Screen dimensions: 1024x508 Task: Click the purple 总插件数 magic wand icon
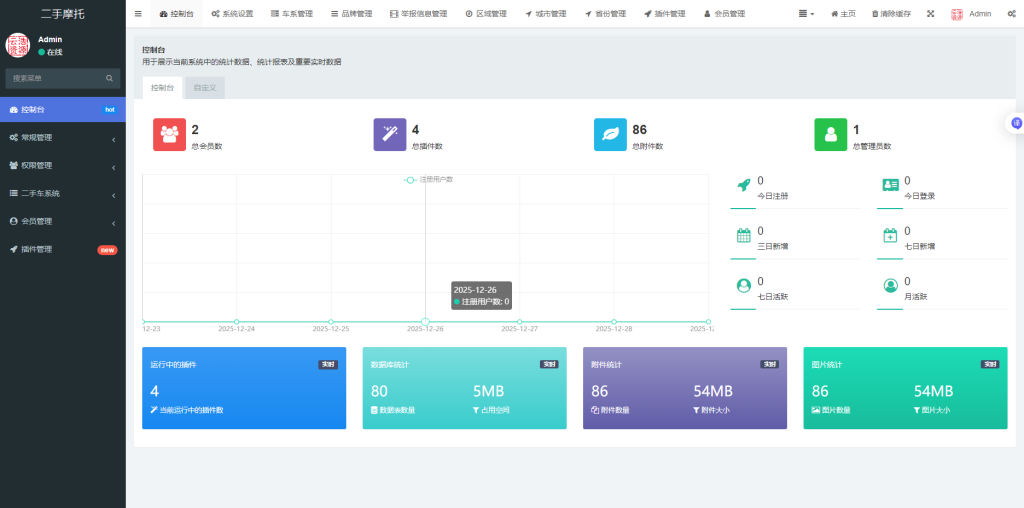coord(389,135)
